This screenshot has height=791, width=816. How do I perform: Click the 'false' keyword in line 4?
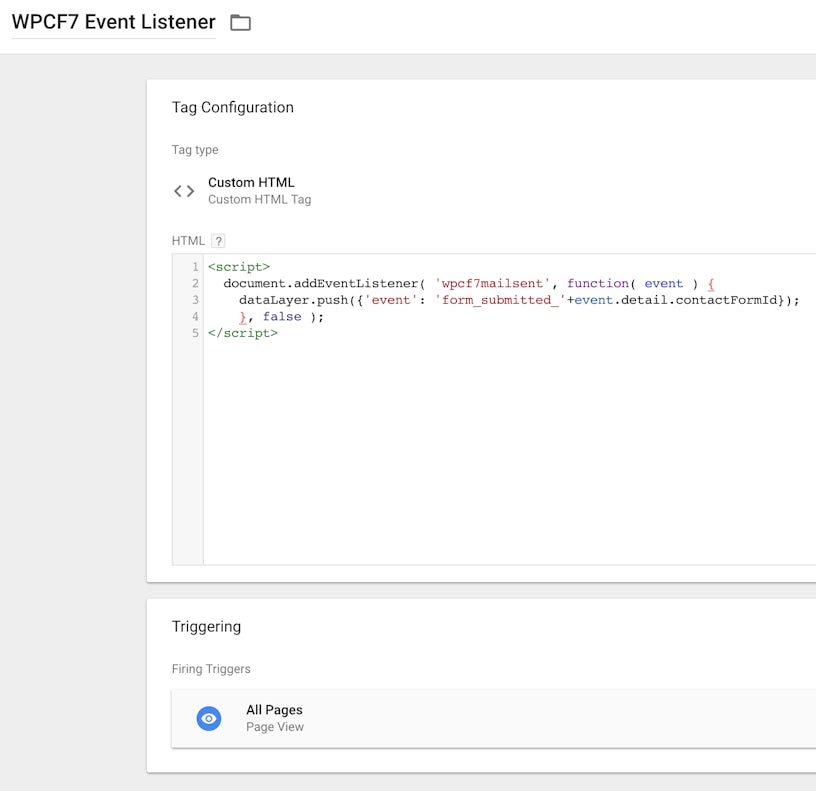[x=281, y=317]
